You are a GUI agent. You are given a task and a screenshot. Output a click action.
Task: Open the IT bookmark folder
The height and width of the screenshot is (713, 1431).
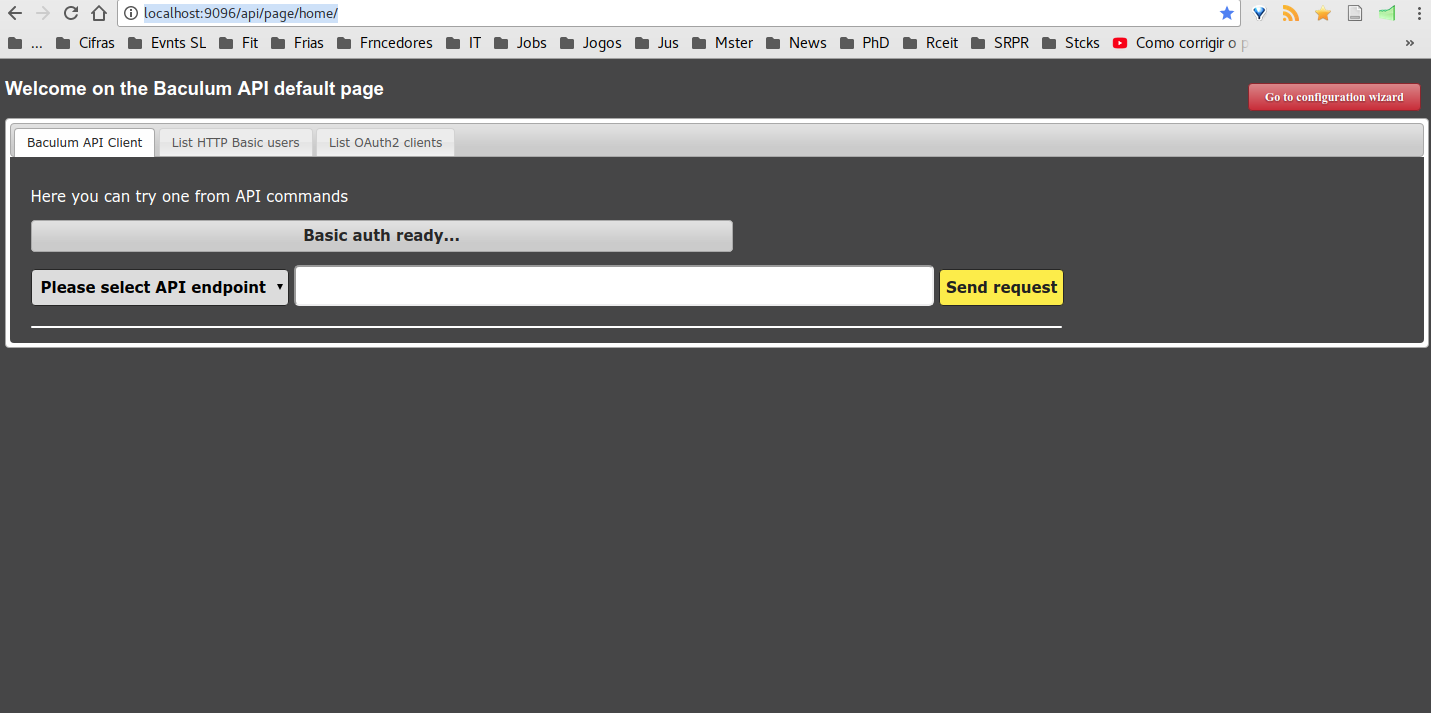pos(463,43)
